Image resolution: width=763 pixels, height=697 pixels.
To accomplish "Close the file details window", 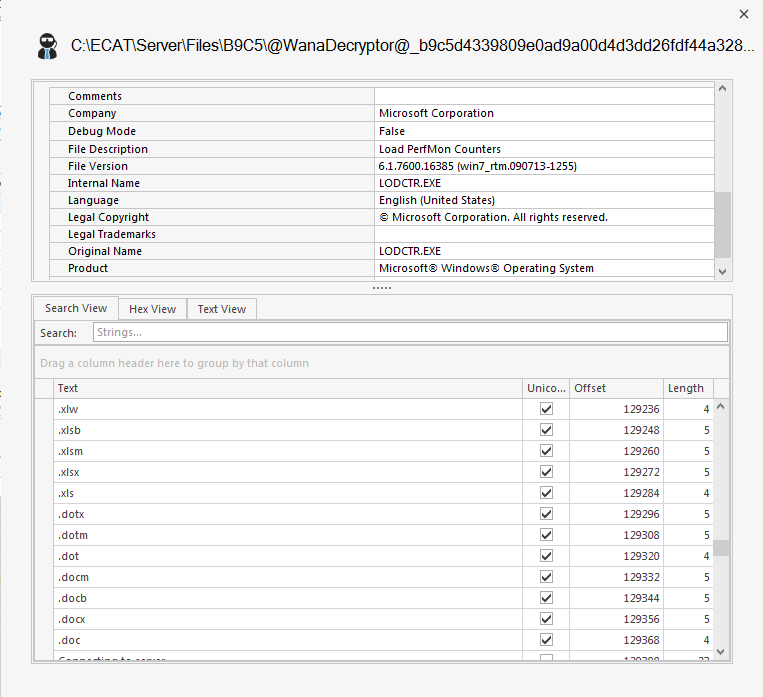I will click(x=743, y=14).
